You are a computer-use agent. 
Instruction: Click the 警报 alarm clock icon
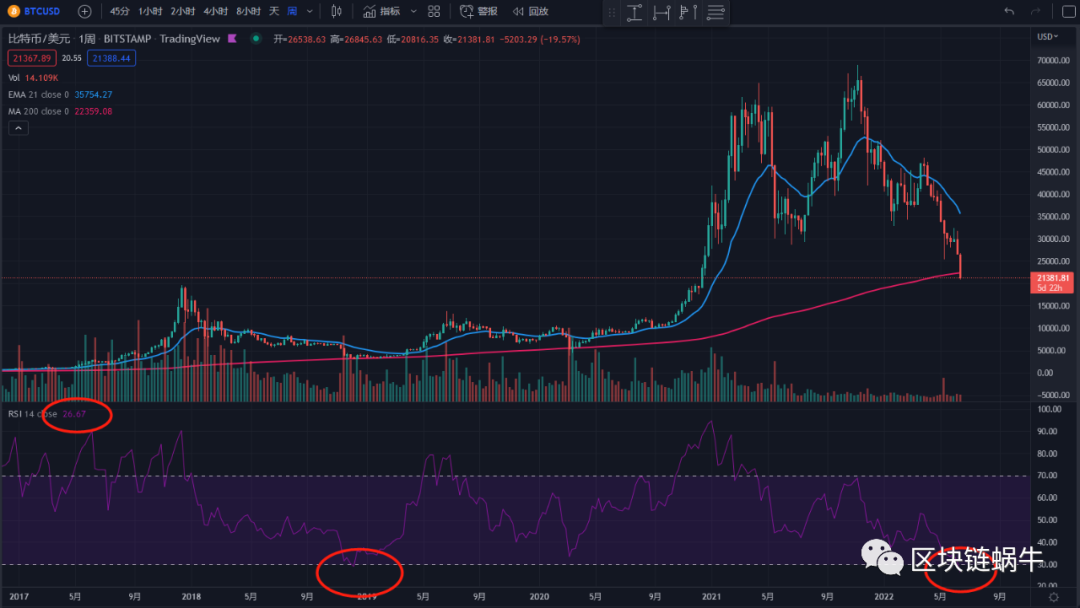pyautogui.click(x=467, y=11)
